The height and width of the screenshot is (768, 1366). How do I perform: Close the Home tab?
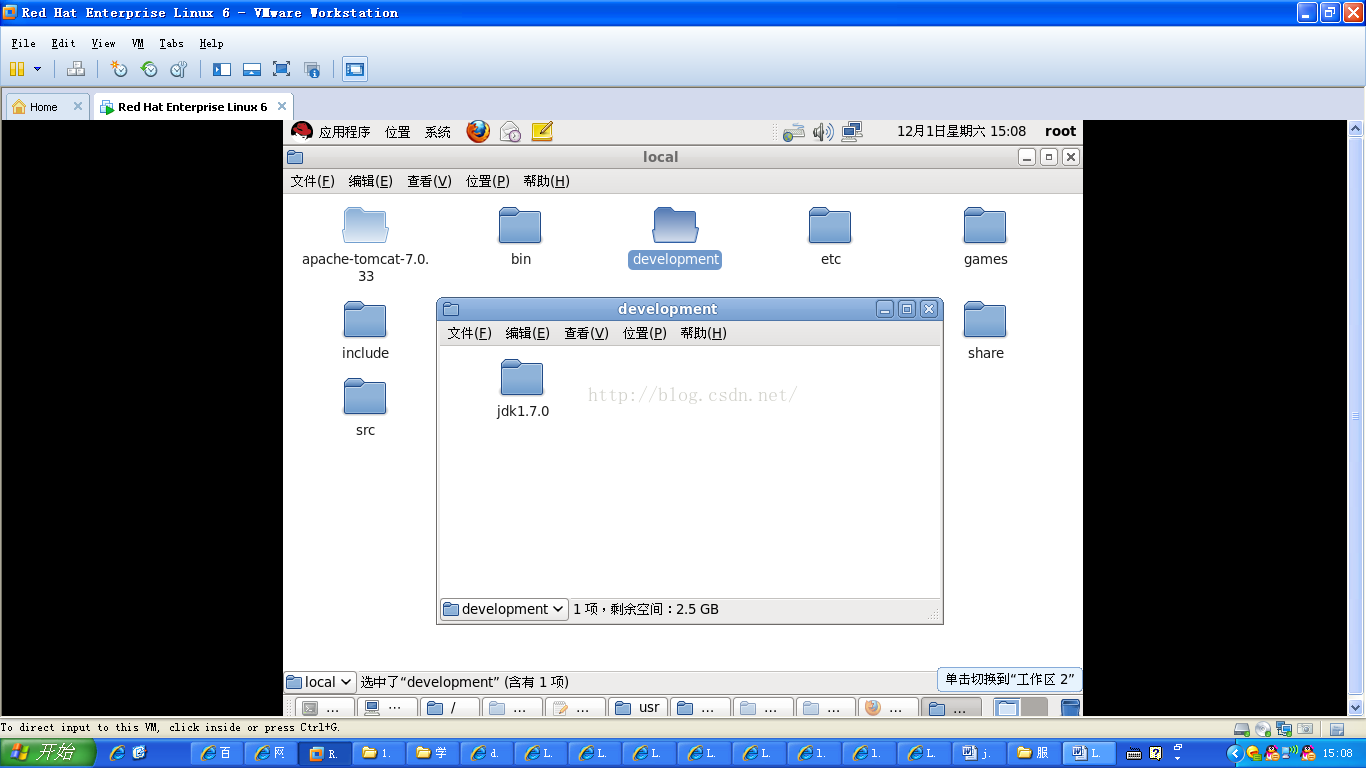(78, 106)
